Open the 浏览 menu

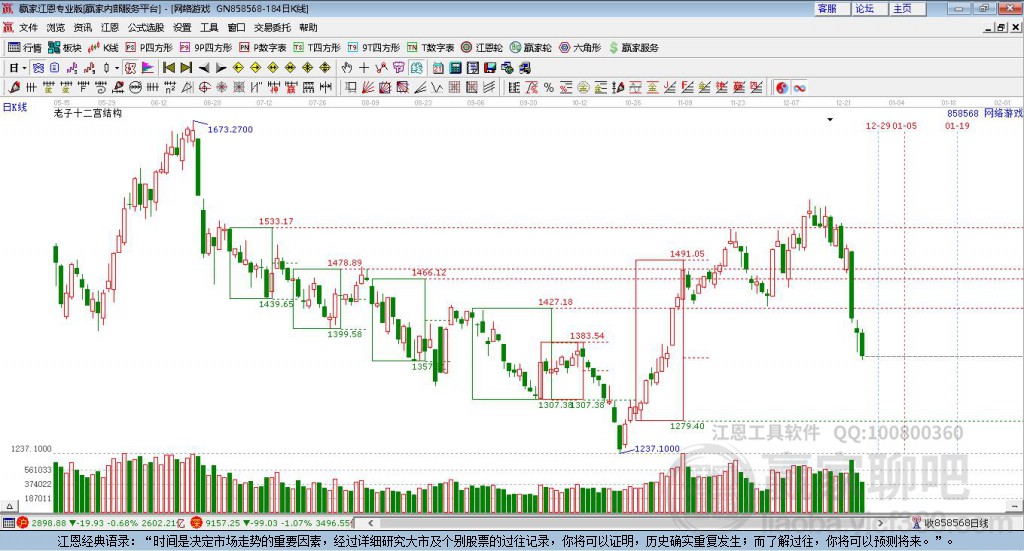point(56,27)
